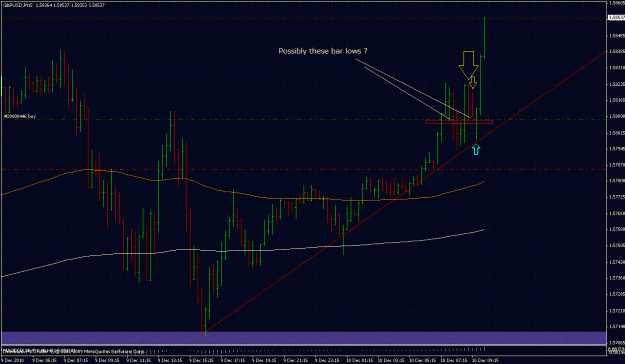Select the "Possibly these bar lows ?" text label

coord(322,51)
